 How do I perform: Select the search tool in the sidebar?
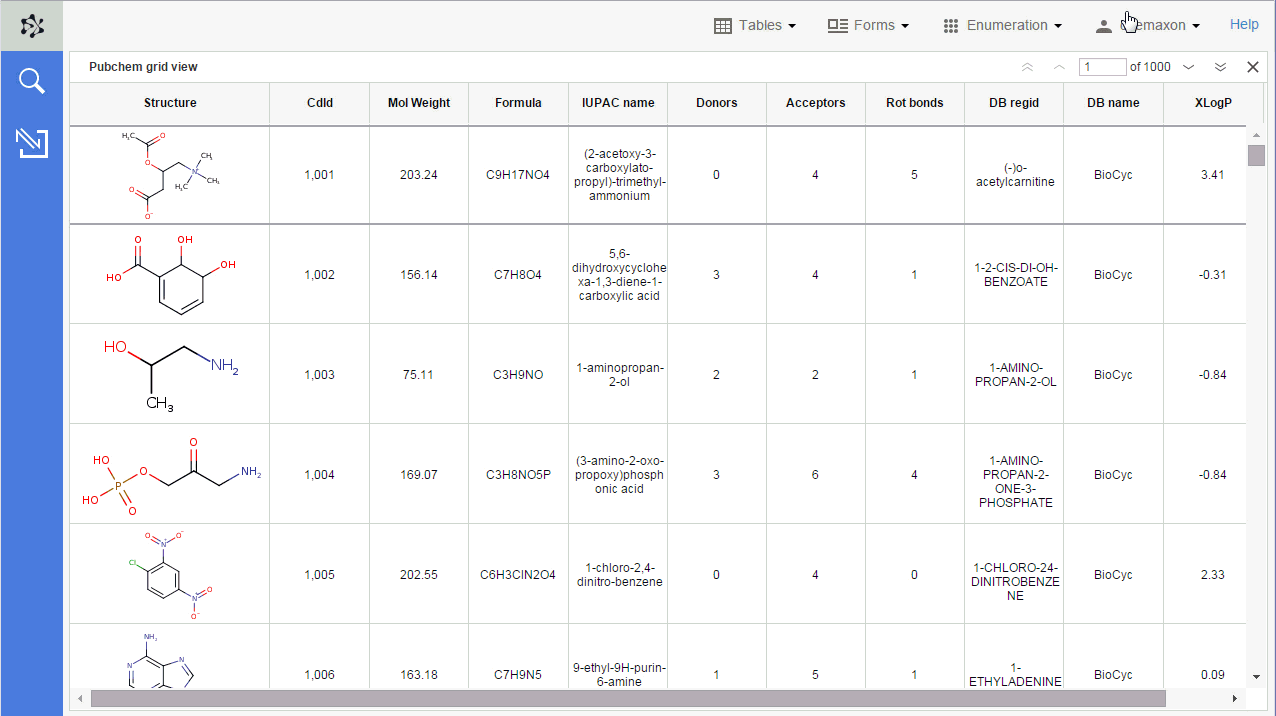[x=31, y=80]
